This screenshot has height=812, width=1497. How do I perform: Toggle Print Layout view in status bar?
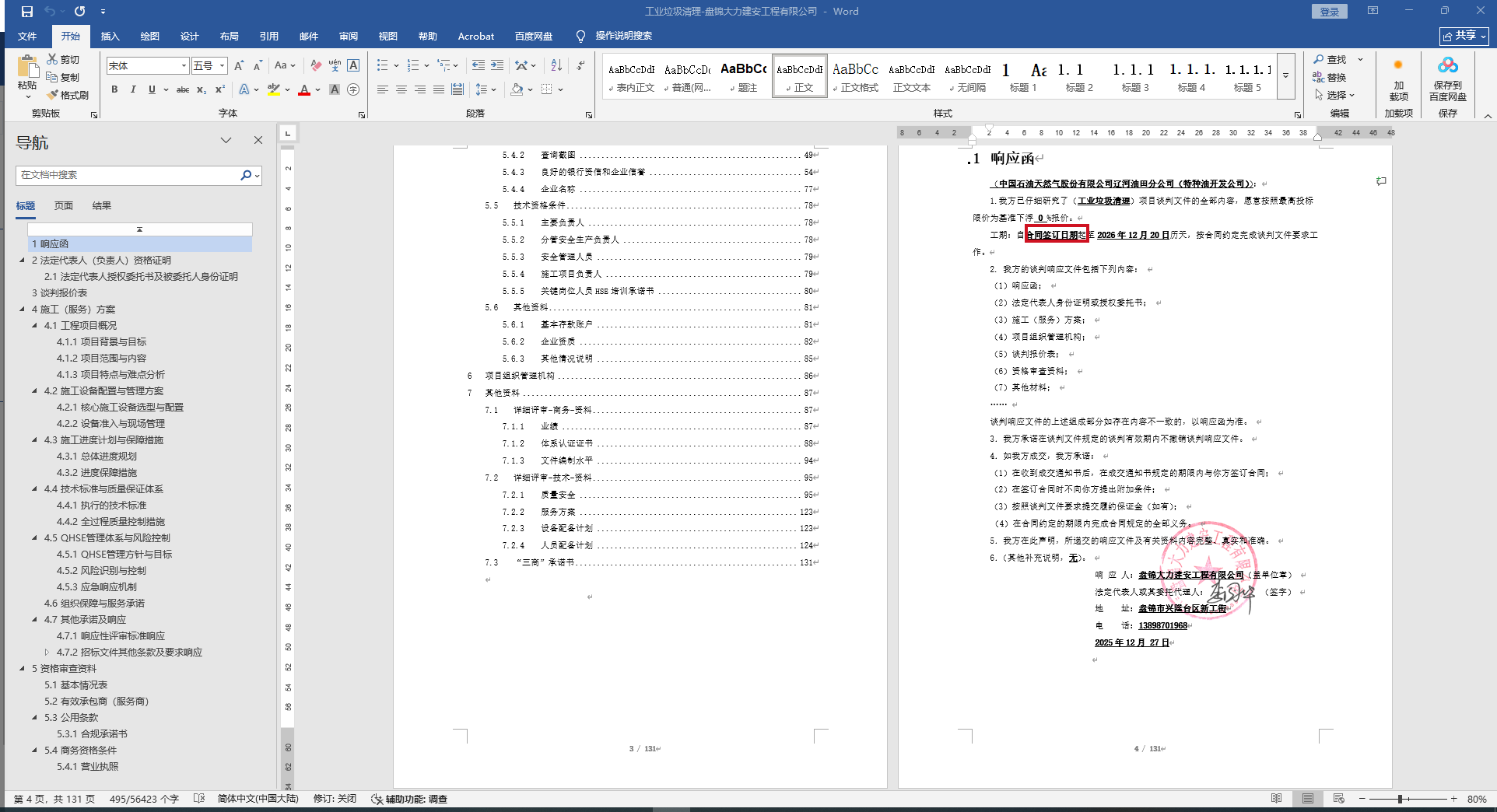(1308, 799)
